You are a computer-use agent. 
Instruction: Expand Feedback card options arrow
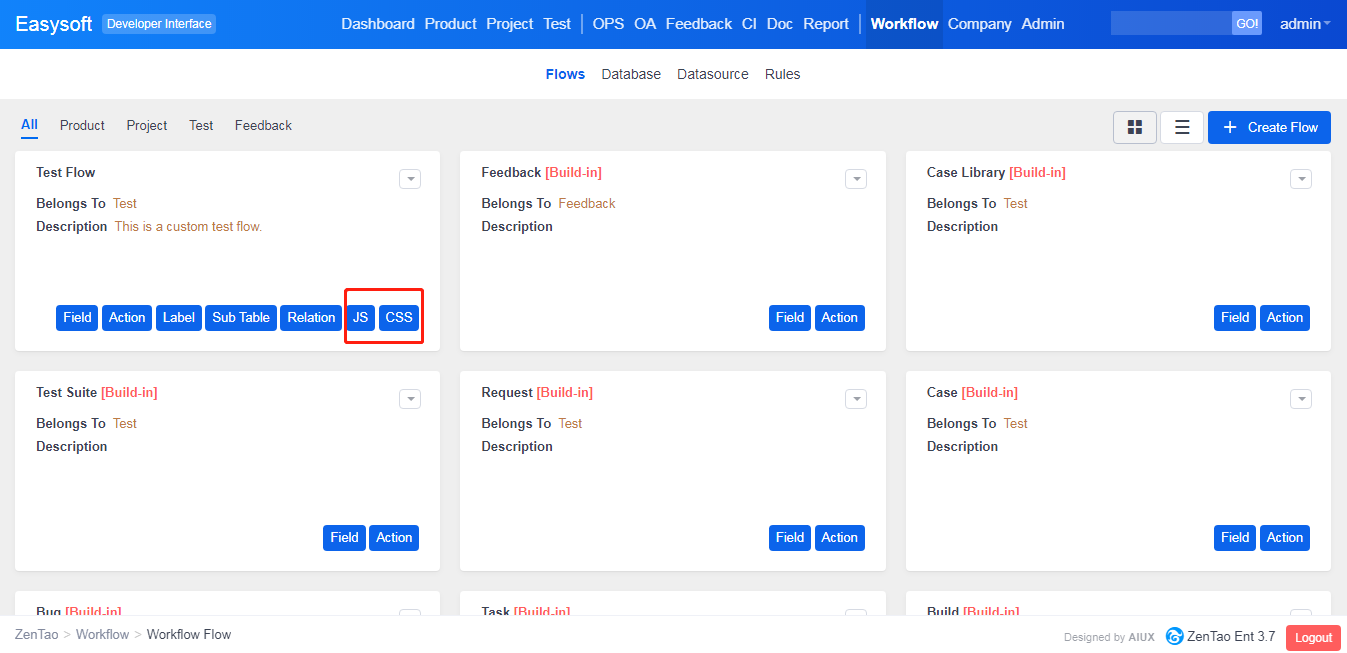tap(855, 179)
